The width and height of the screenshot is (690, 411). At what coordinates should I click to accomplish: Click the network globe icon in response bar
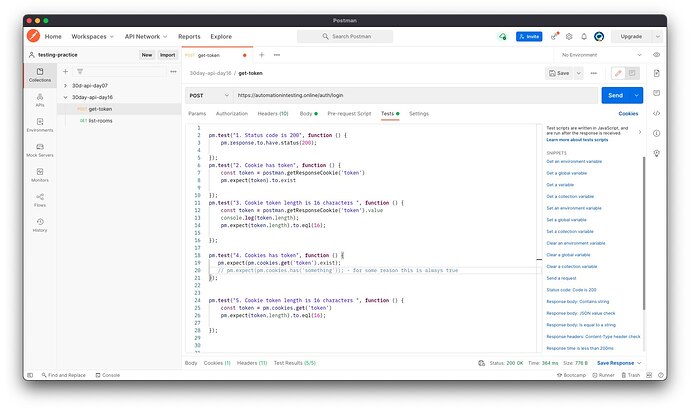[481, 363]
